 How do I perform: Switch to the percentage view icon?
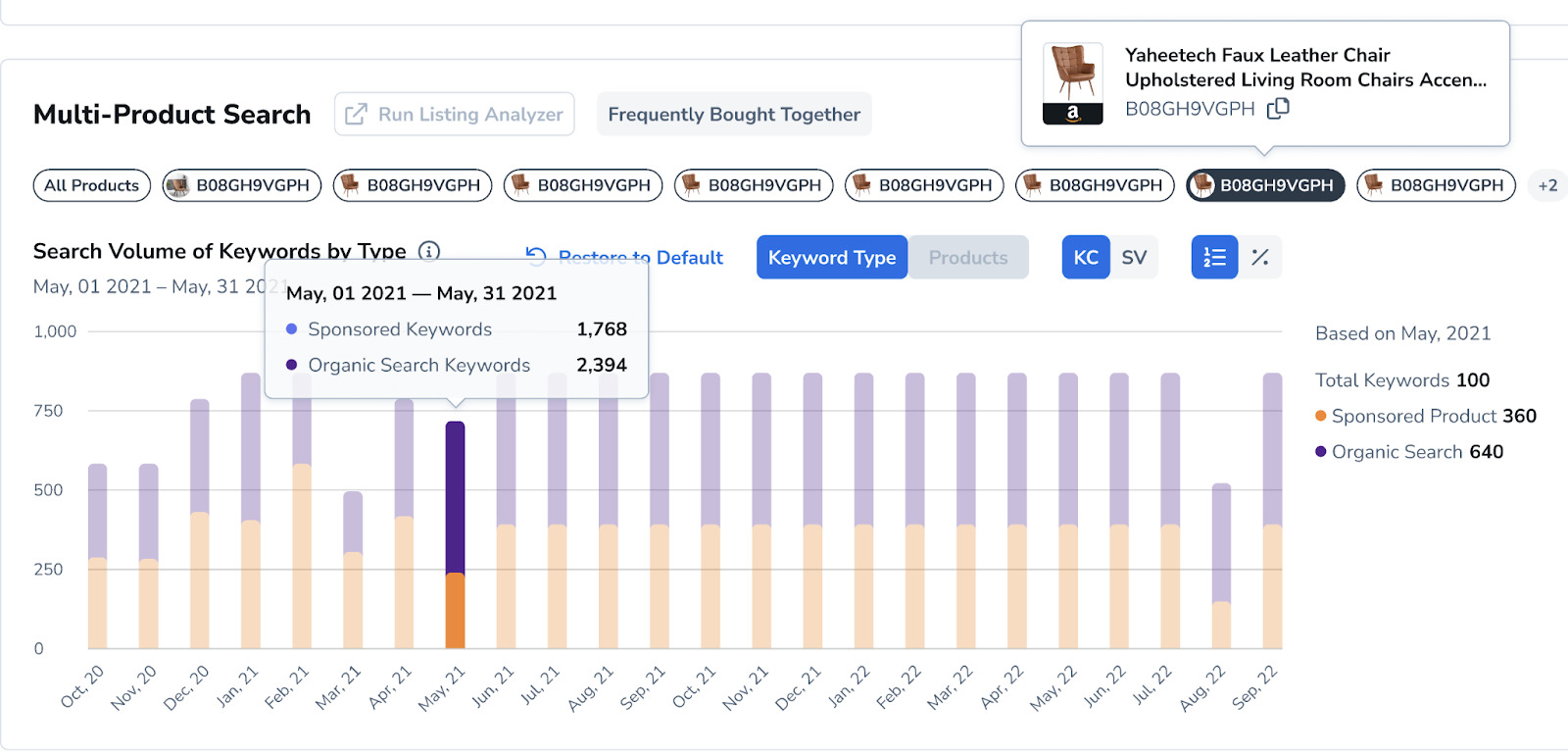1260,258
